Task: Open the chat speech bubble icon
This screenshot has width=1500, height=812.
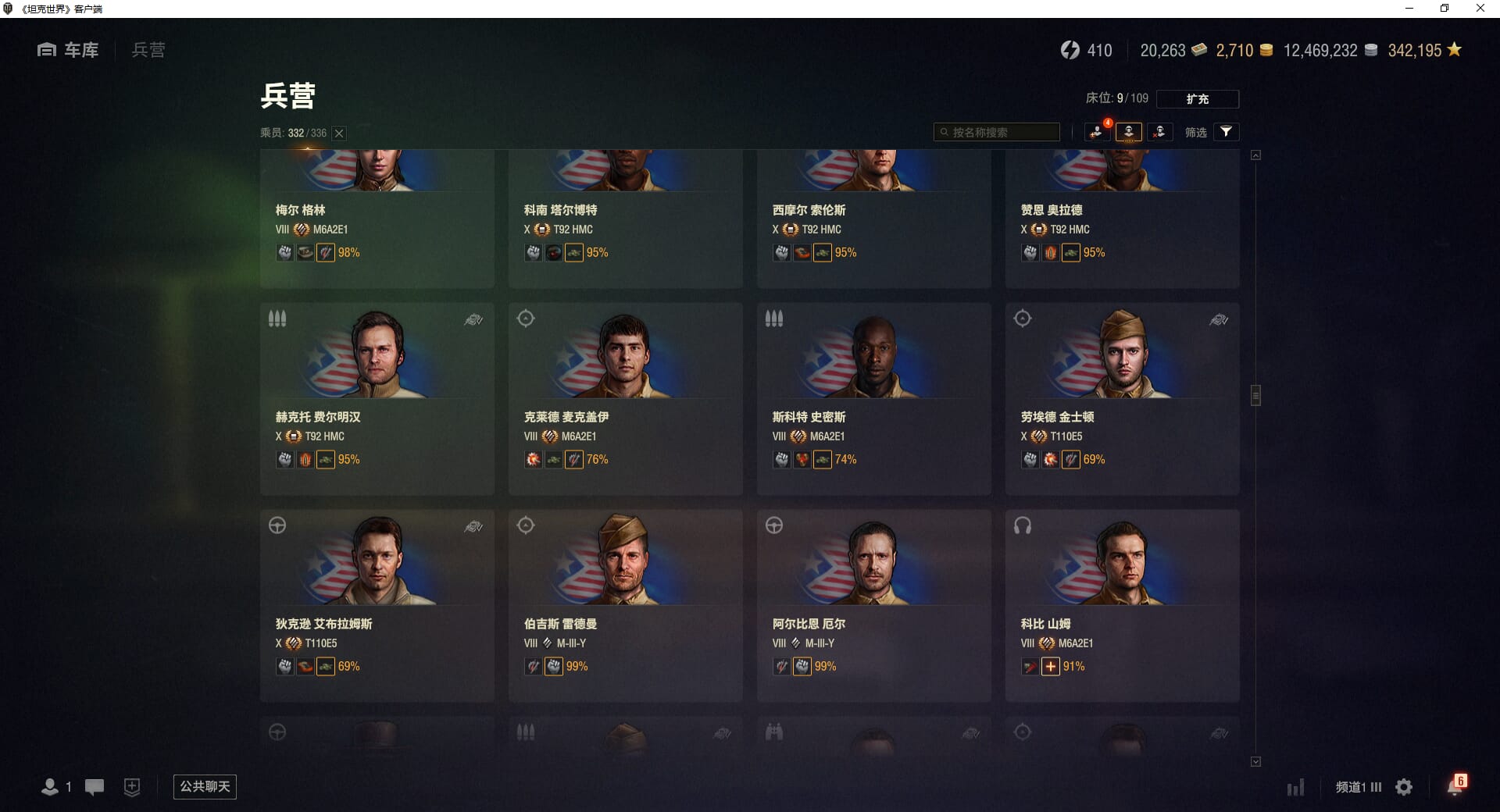Action: (95, 787)
